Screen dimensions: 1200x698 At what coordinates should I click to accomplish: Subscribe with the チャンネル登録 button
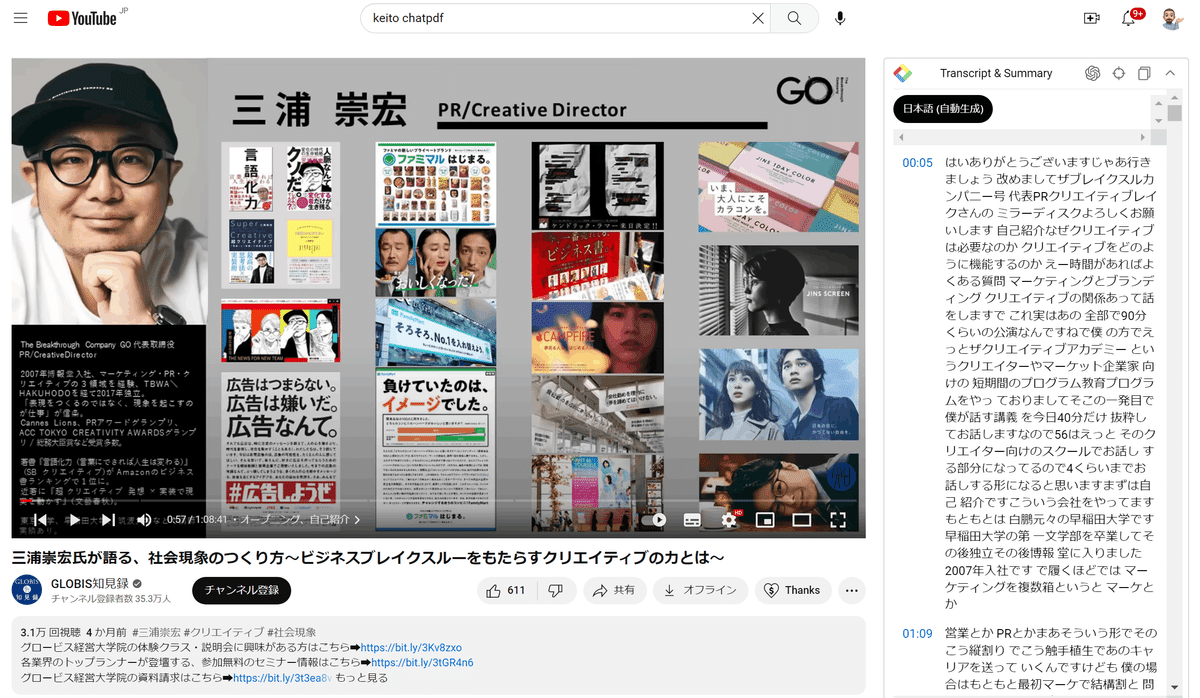pyautogui.click(x=241, y=590)
